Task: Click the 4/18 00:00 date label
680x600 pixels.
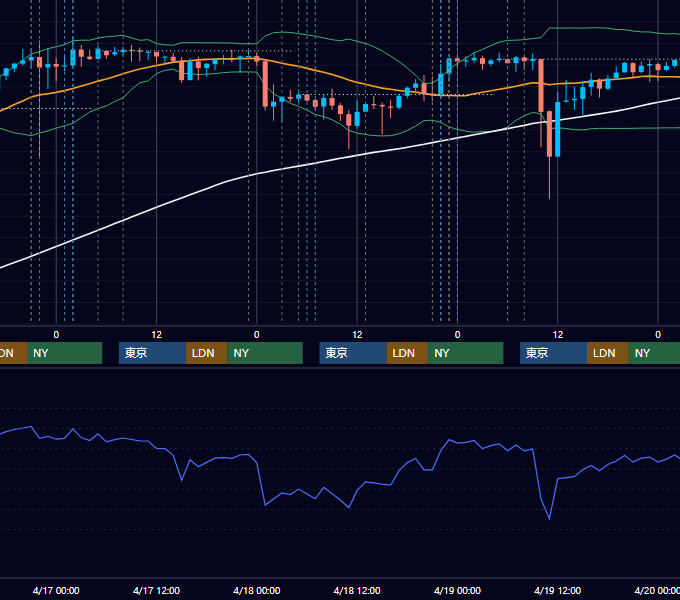Action: (x=257, y=590)
